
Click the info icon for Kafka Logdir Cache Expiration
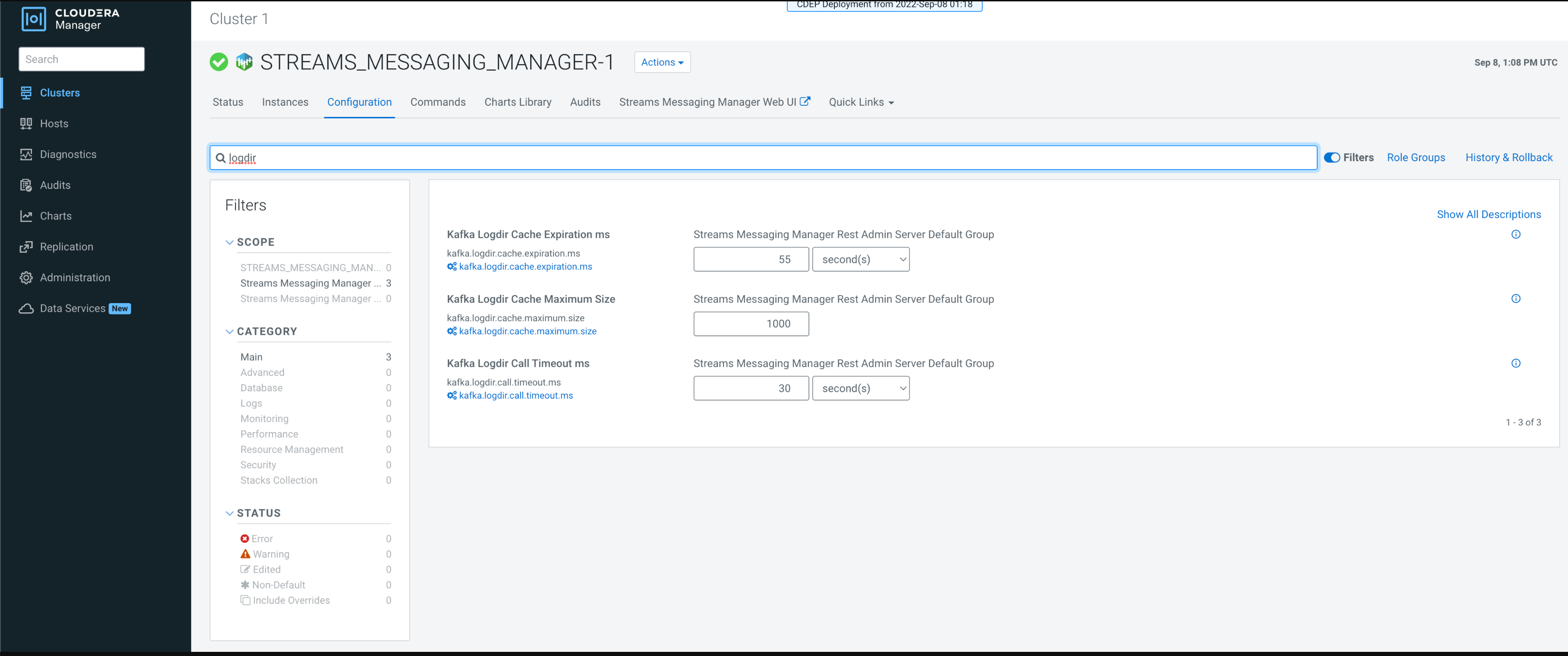1516,234
